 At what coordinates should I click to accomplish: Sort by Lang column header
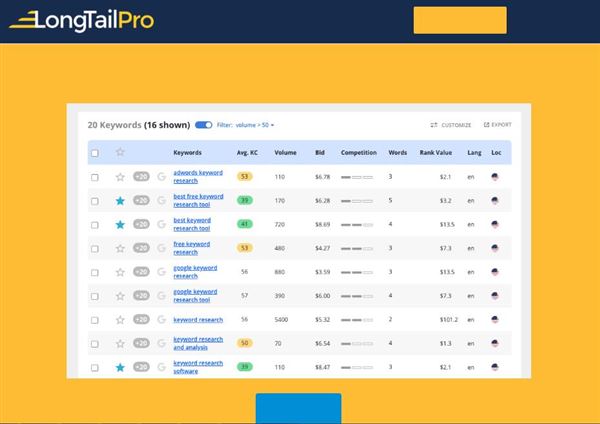[x=474, y=152]
